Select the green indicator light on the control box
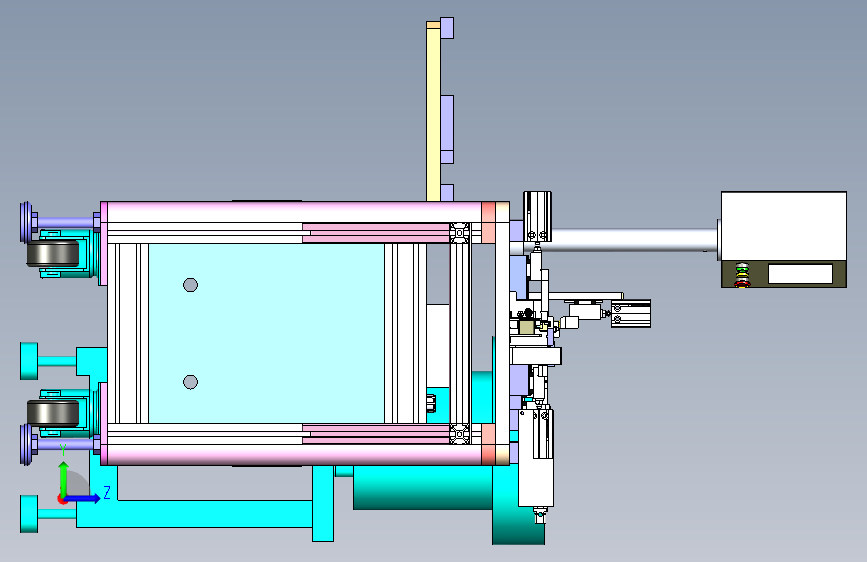 742,268
